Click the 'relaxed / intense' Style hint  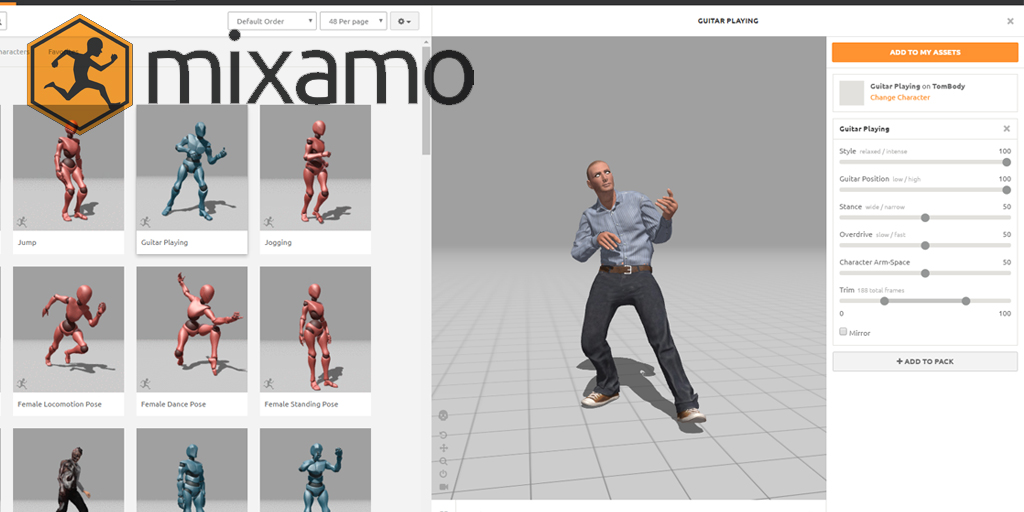click(x=883, y=152)
